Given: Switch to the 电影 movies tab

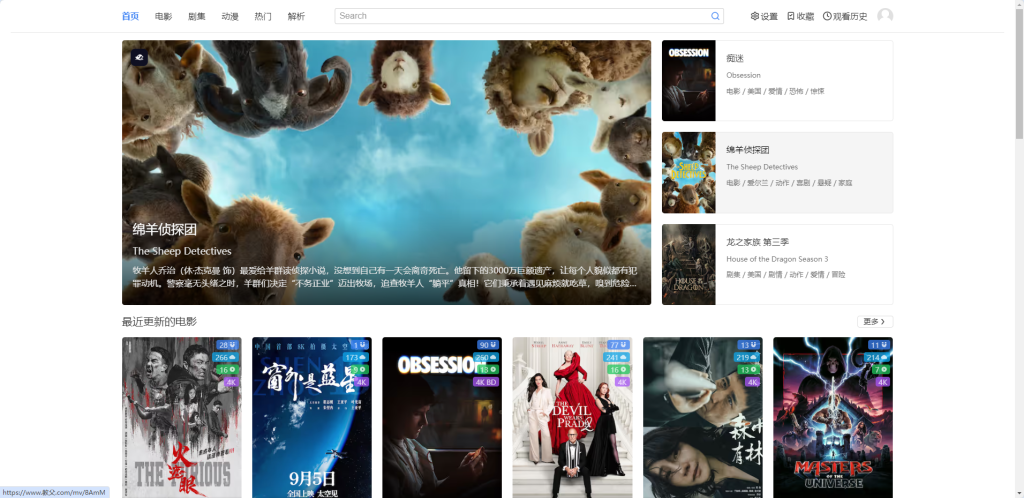Looking at the screenshot, I should (163, 16).
